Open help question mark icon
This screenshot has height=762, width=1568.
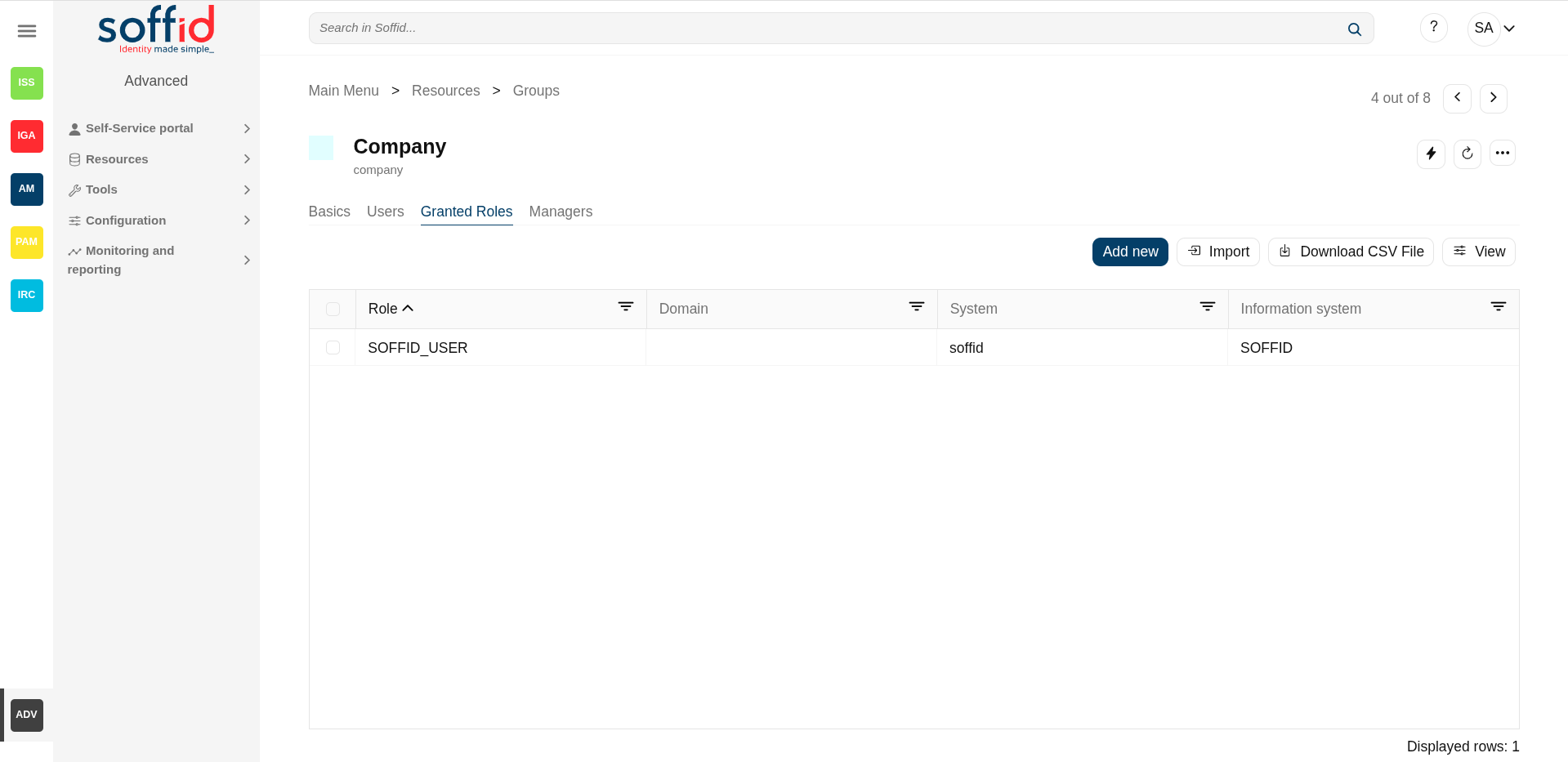[1433, 28]
